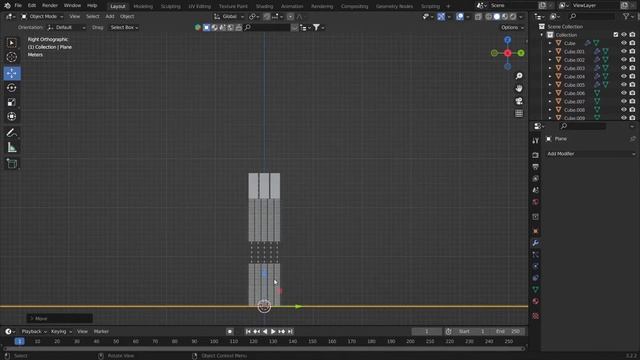This screenshot has width=640, height=360.
Task: Switch to Solid viewport shading
Action: point(496,17)
